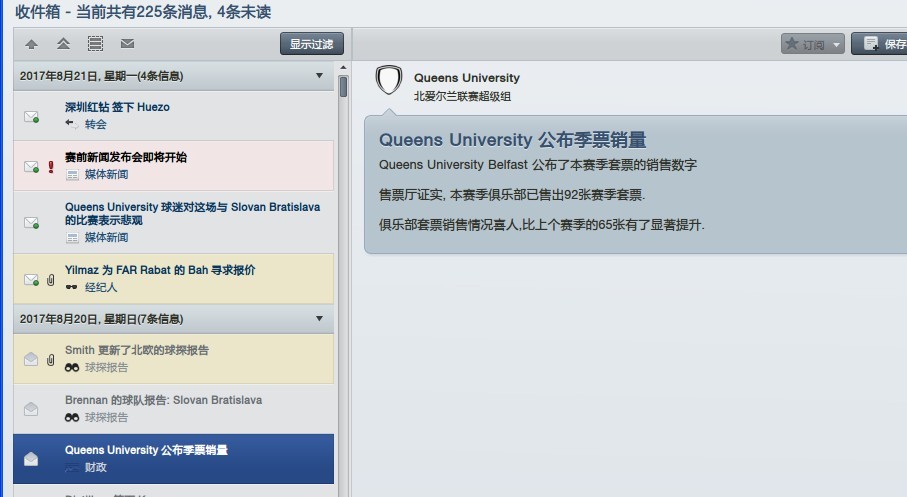
Task: Open message 赛前新闻发布会即将开始
Action: [x=174, y=165]
